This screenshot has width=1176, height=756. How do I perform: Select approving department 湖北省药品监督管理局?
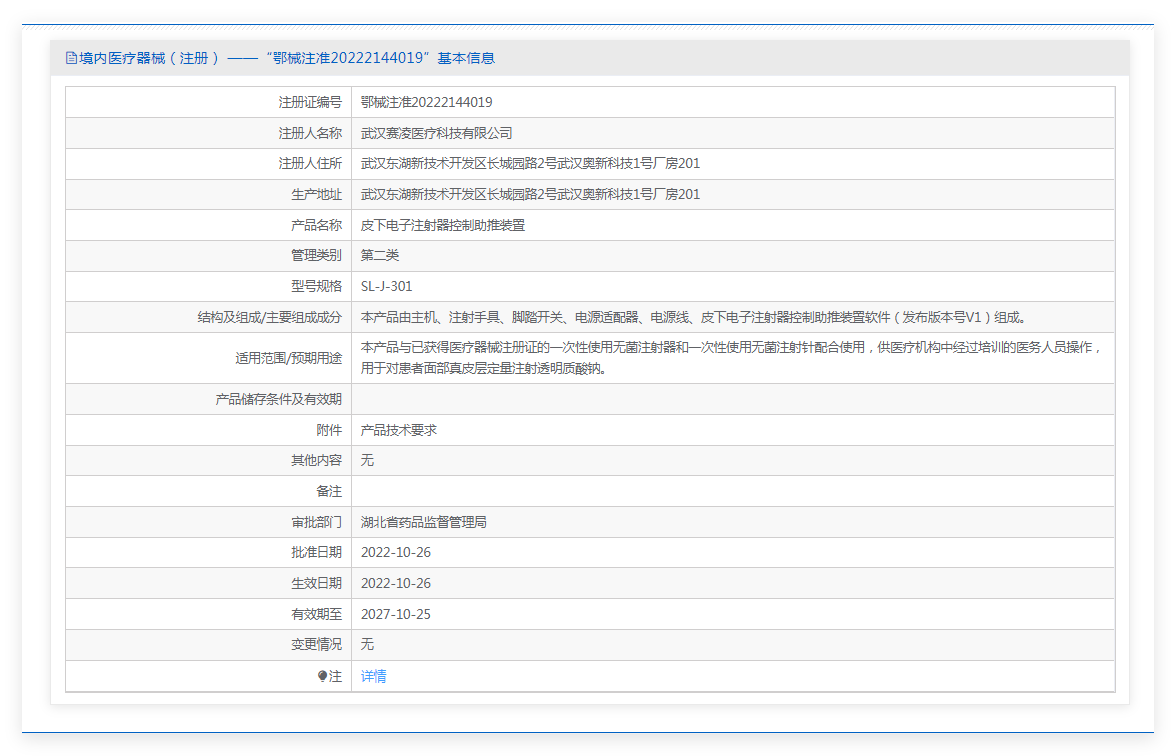click(x=424, y=523)
